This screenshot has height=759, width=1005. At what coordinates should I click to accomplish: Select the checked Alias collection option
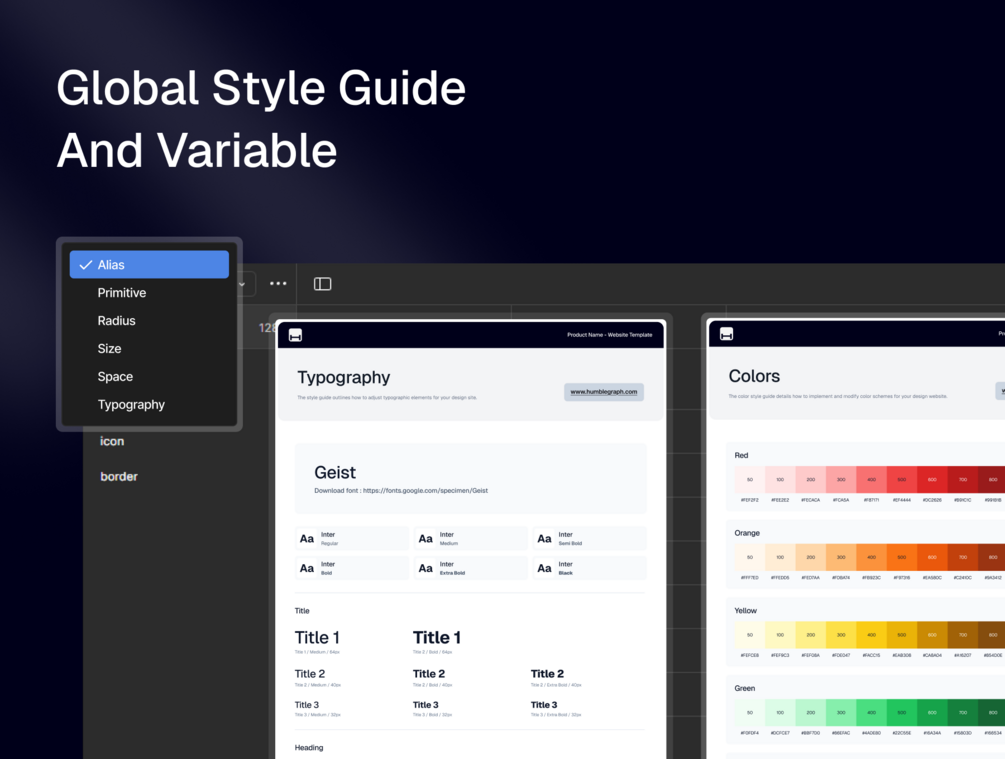[x=149, y=265]
